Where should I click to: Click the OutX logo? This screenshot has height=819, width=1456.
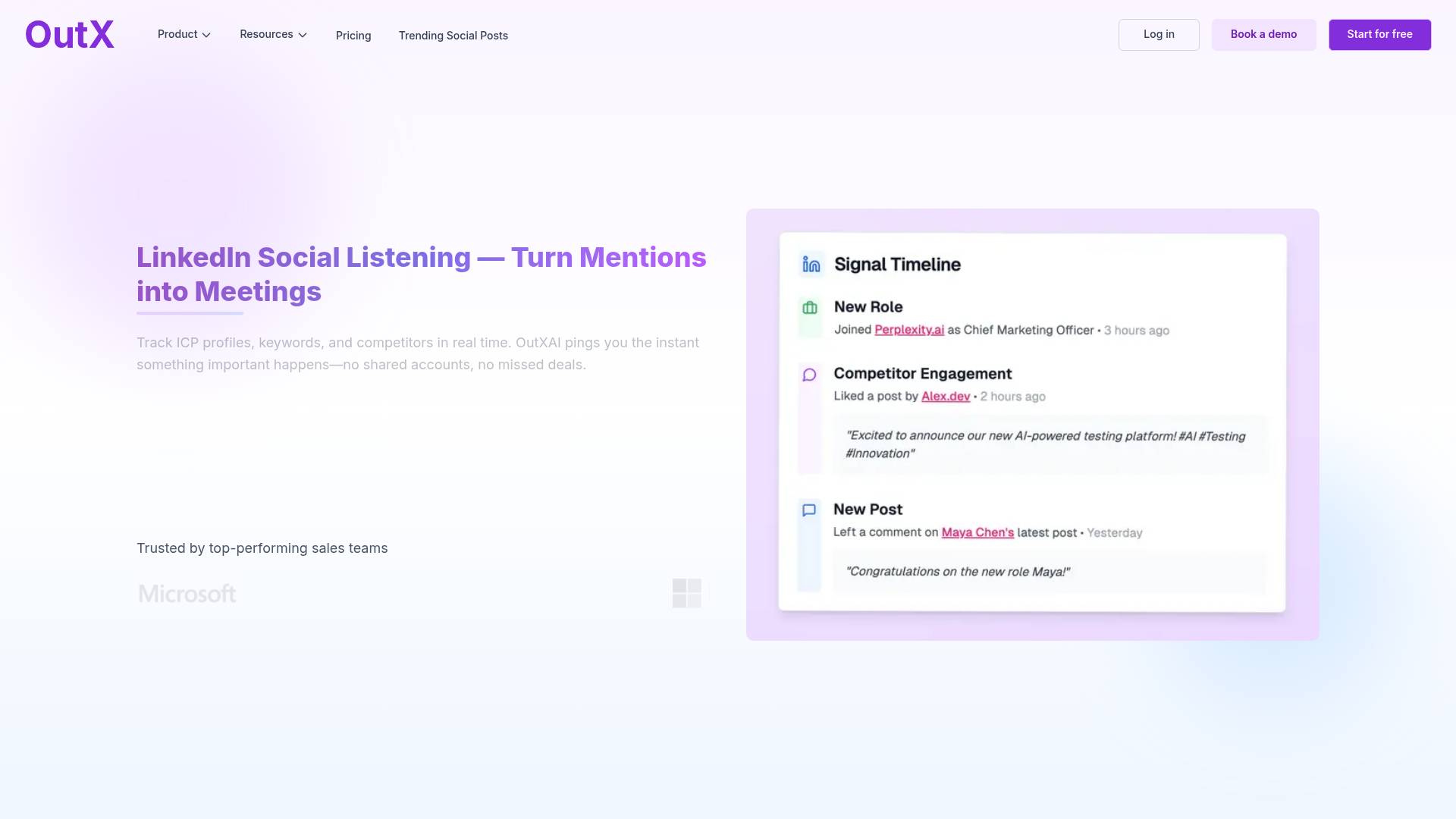coord(70,35)
